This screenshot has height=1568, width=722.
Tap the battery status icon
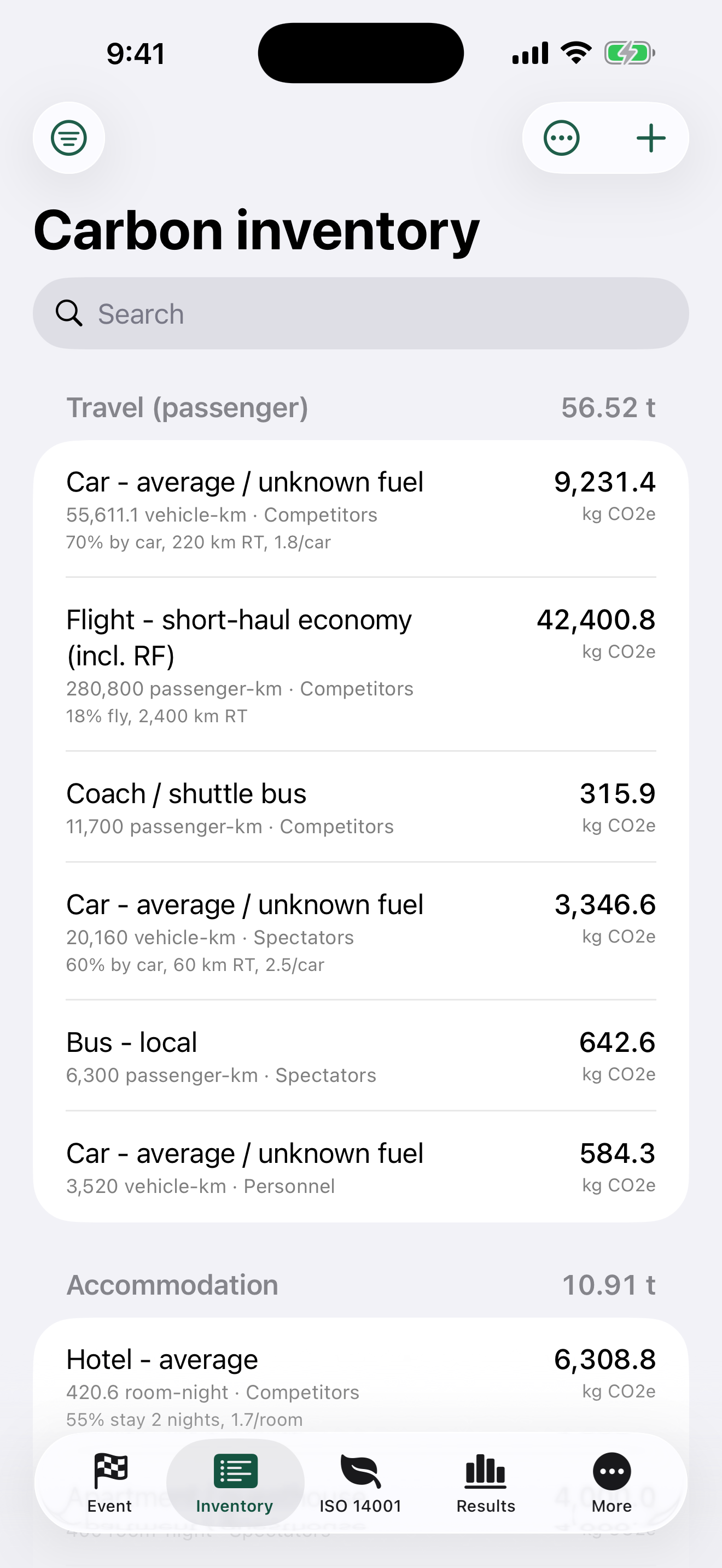(x=630, y=53)
